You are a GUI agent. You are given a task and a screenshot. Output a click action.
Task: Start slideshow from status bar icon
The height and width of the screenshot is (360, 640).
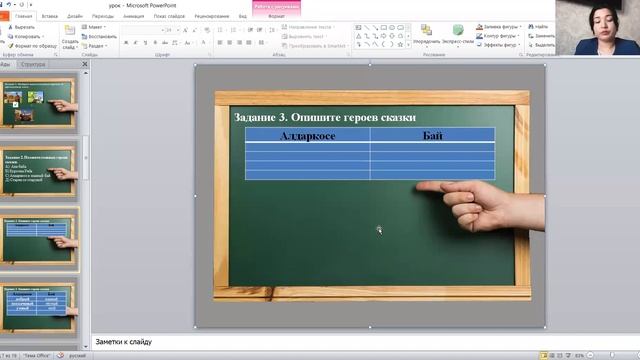pos(568,356)
